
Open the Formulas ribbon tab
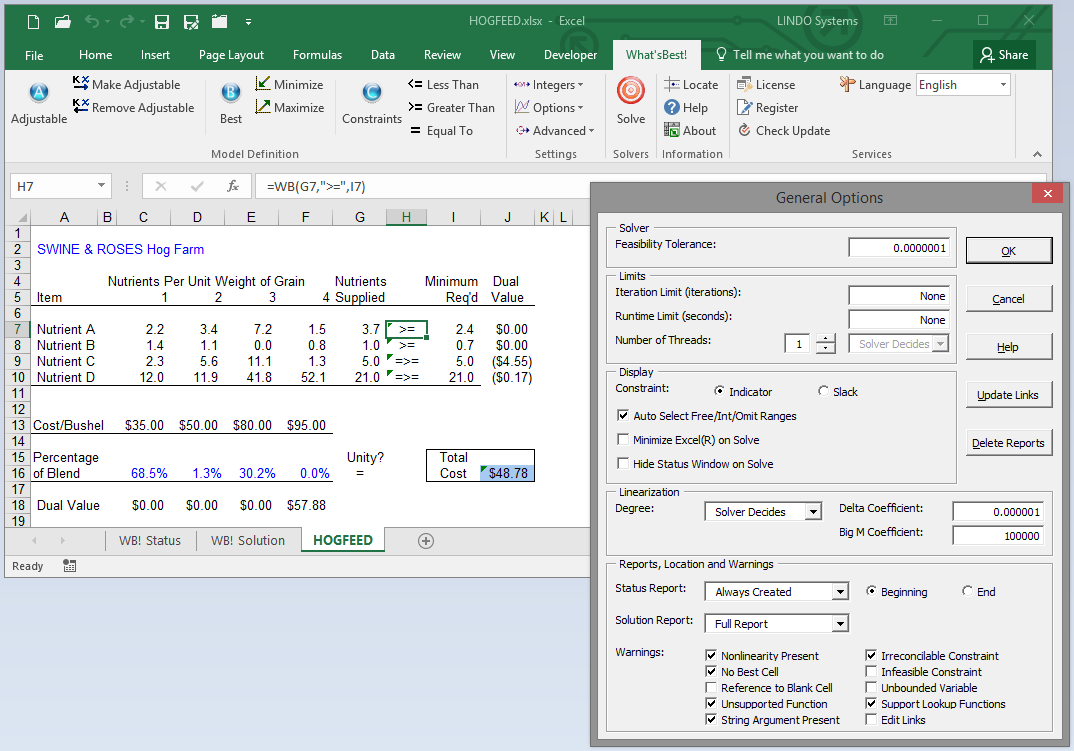click(317, 55)
